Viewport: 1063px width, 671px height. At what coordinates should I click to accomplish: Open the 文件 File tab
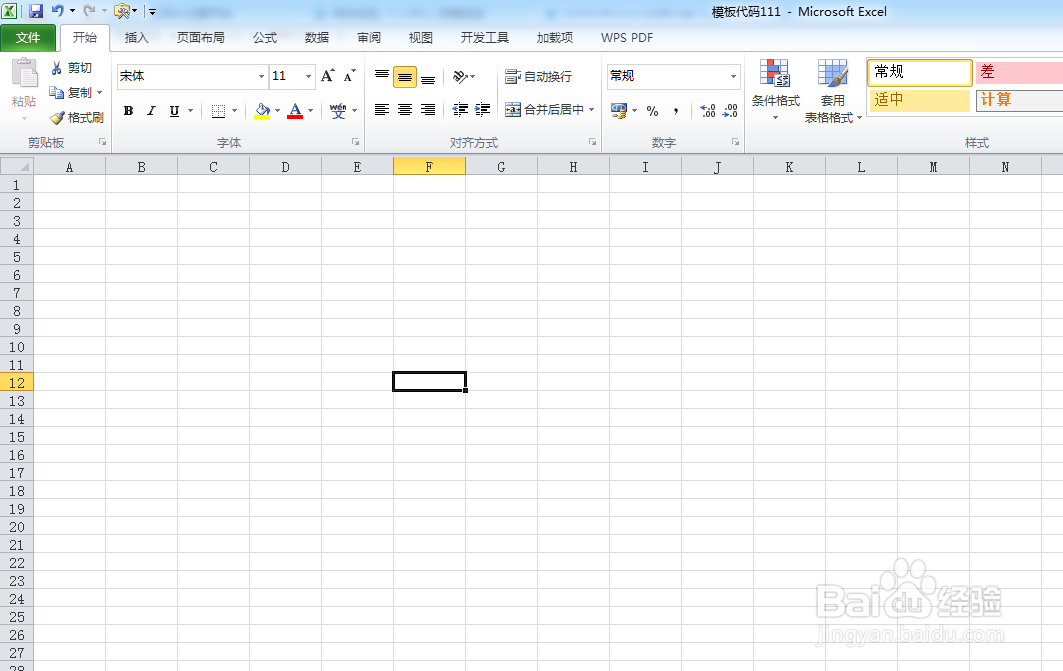(28, 38)
